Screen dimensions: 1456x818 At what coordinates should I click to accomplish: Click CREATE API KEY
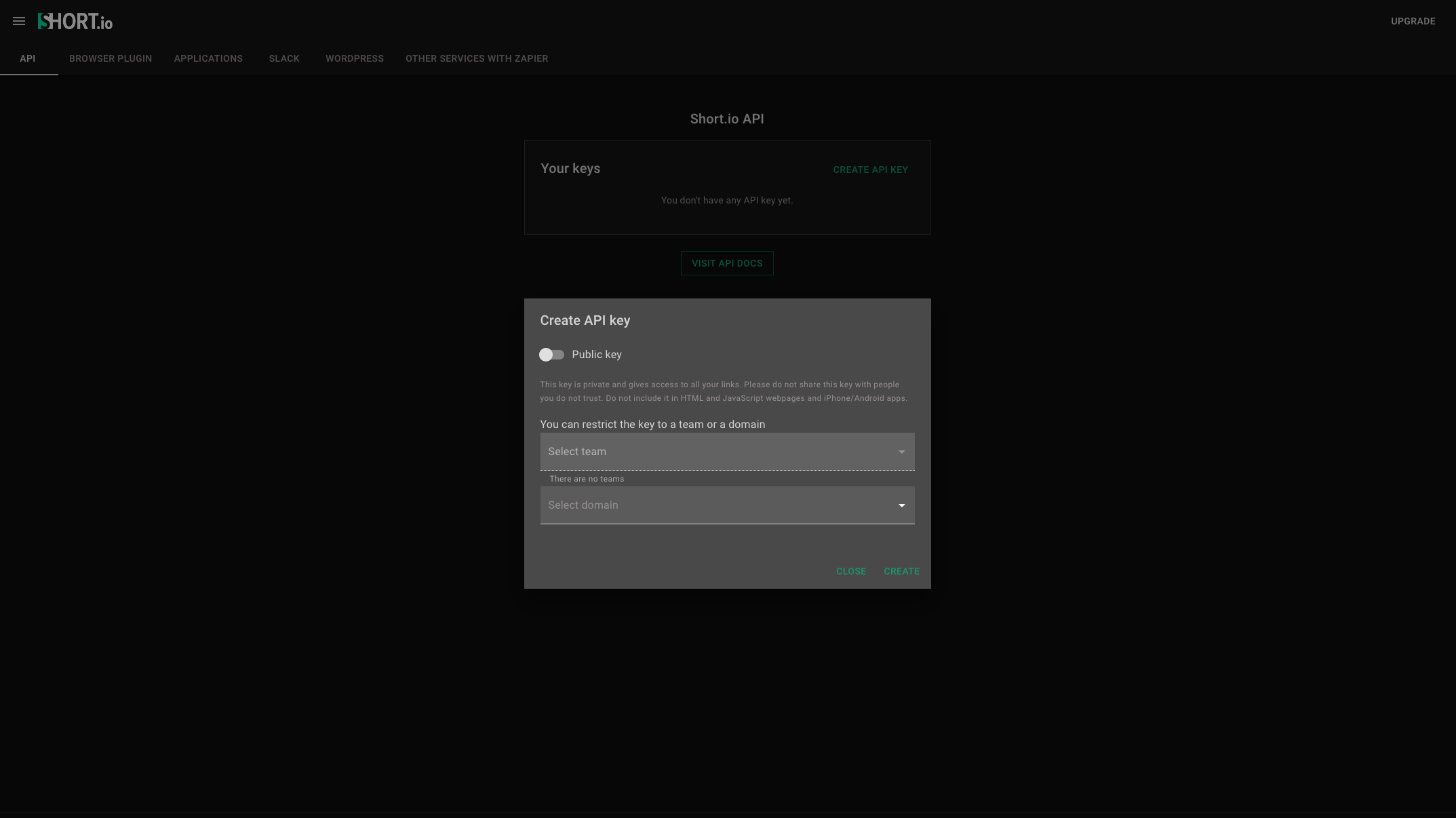pyautogui.click(x=870, y=170)
